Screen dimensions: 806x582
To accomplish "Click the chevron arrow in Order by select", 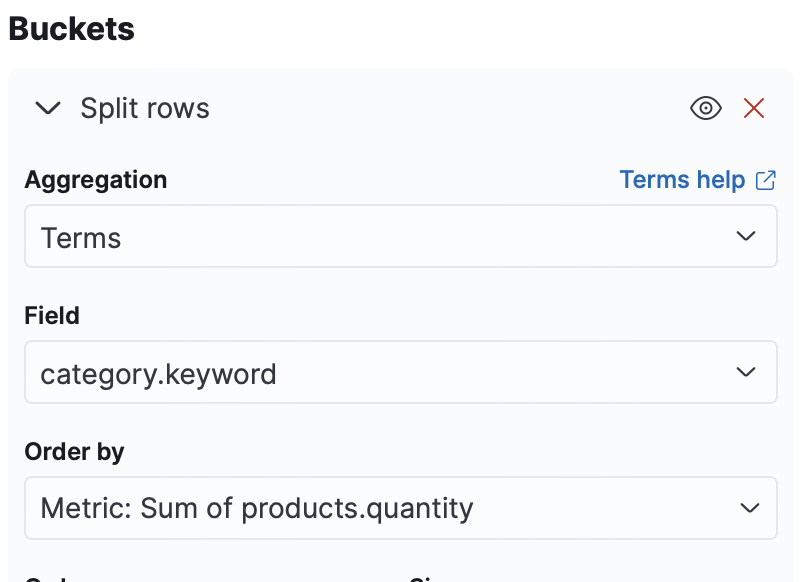I will pos(750,508).
